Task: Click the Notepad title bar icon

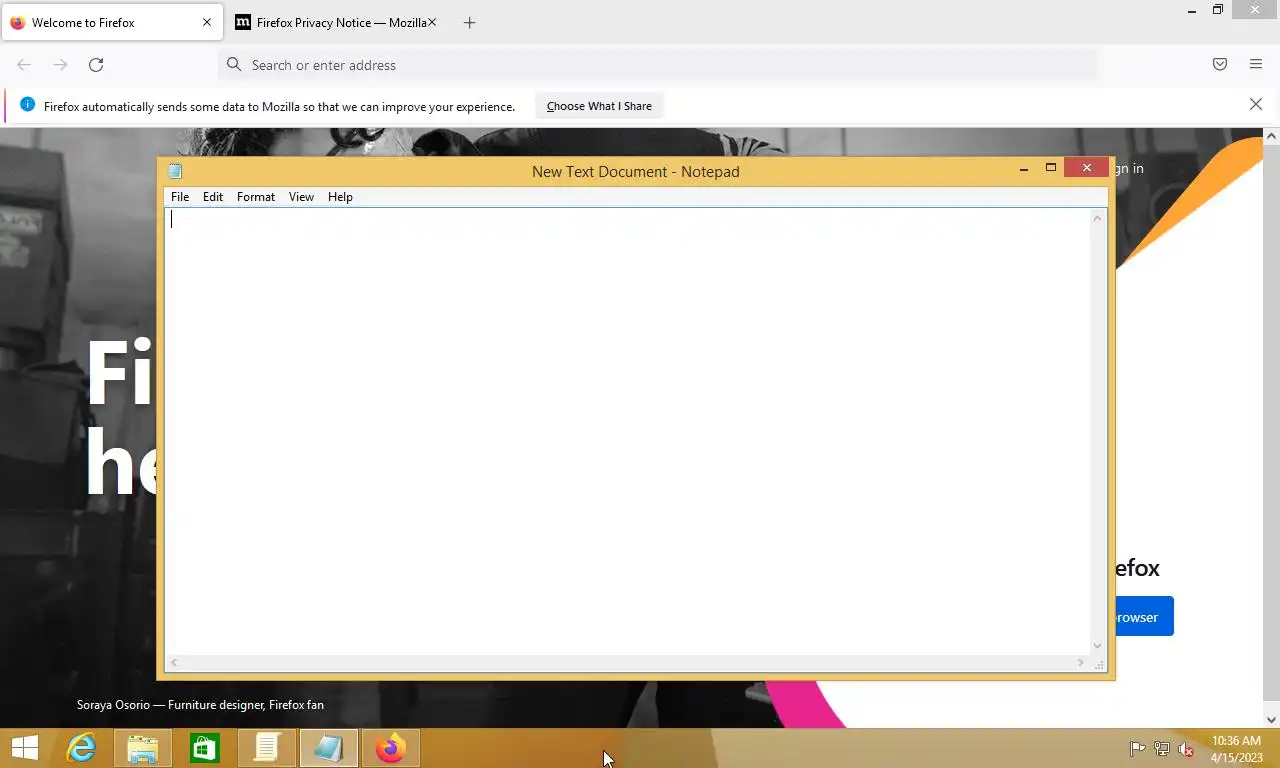Action: click(175, 171)
